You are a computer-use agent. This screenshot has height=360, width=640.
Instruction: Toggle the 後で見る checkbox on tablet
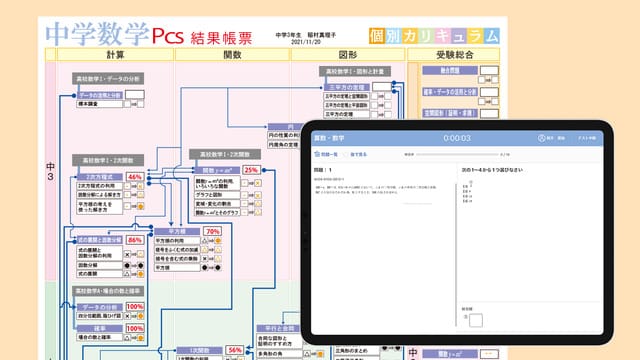pos(346,155)
